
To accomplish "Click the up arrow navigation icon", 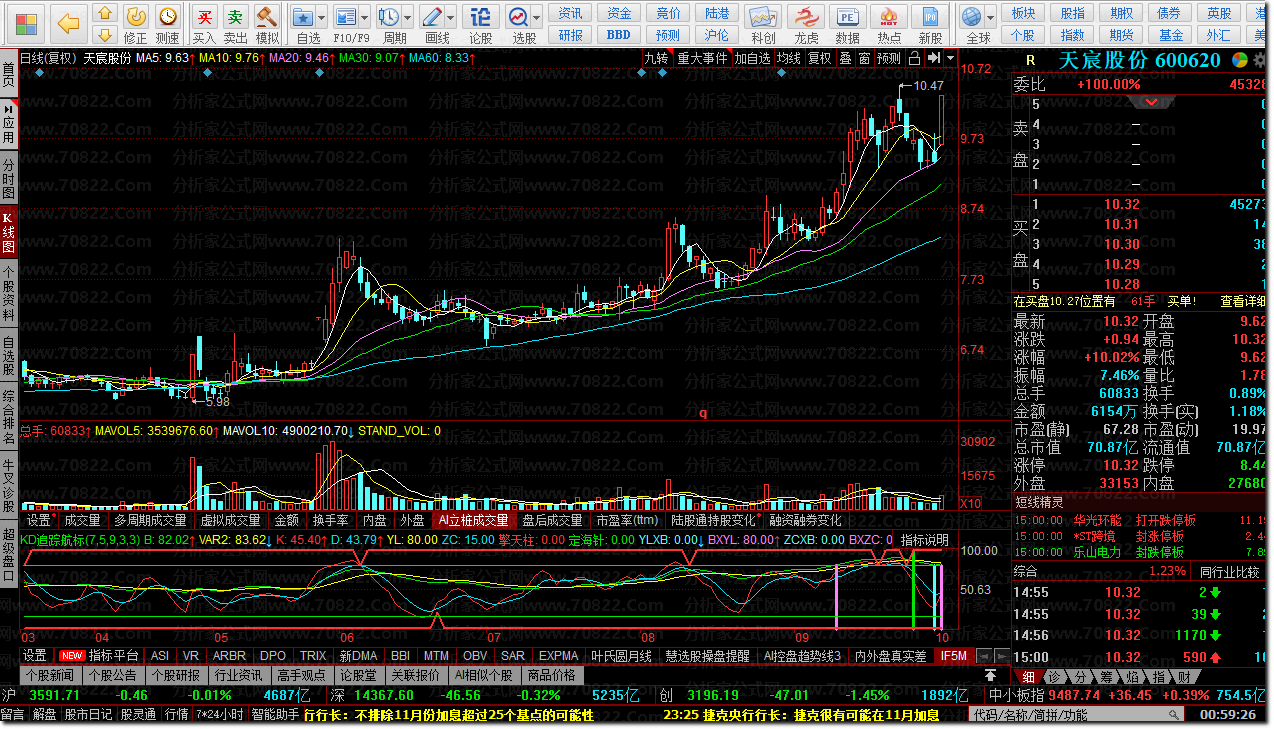I will click(x=104, y=14).
